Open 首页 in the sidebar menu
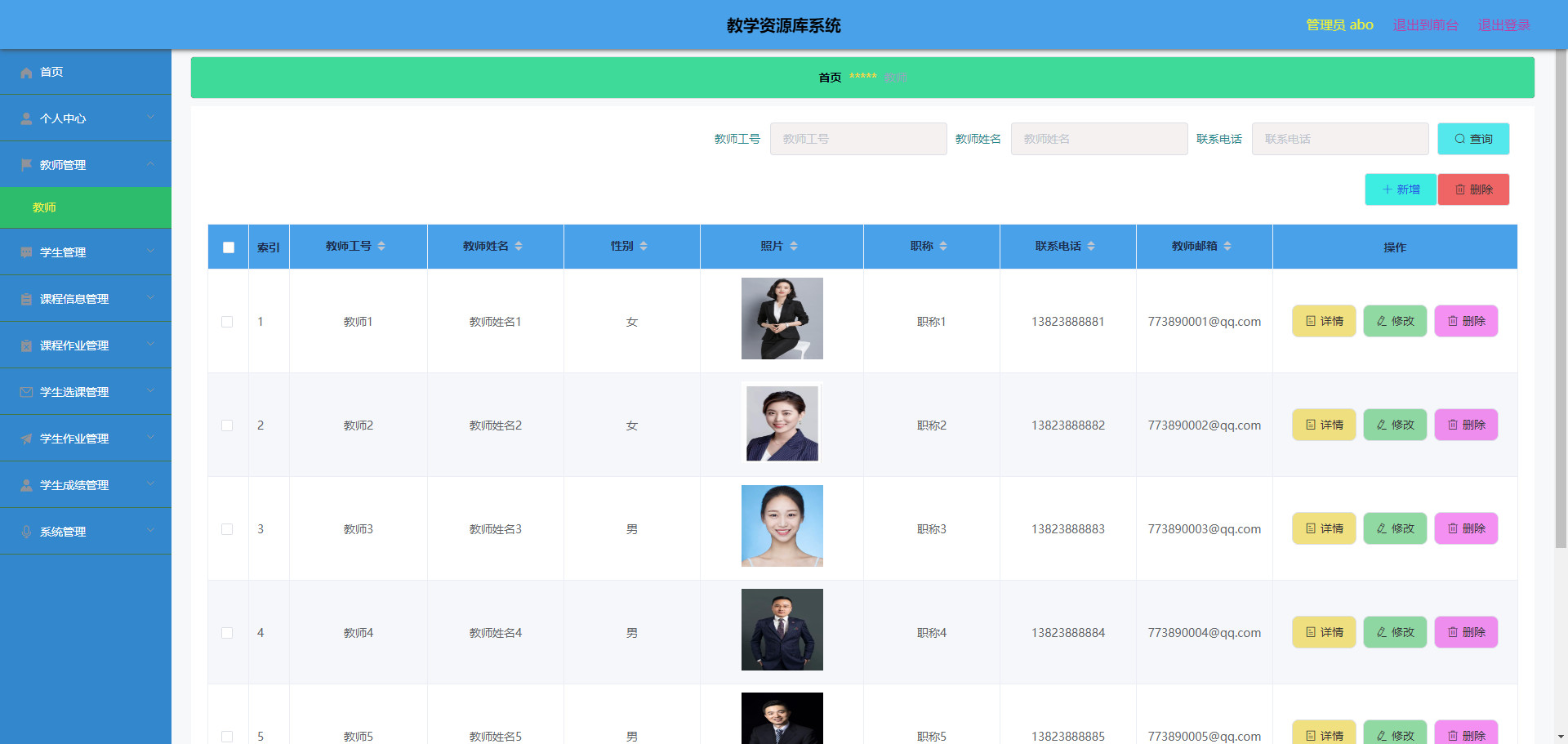1568x744 pixels. 86,72
